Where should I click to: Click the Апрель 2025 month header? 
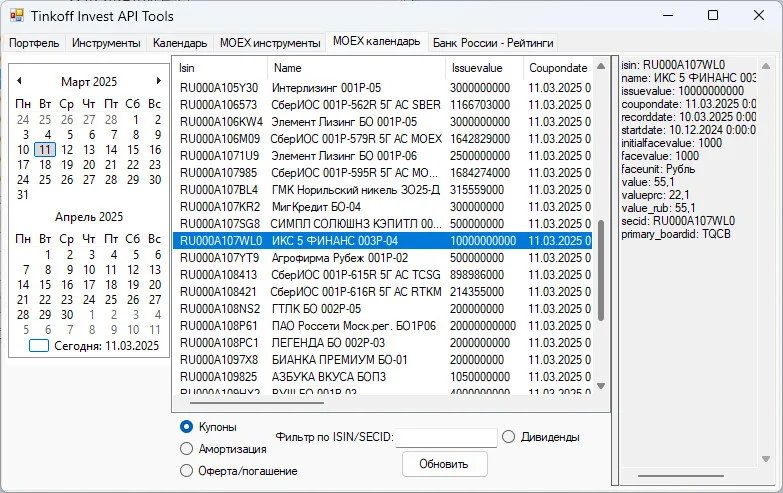click(89, 217)
